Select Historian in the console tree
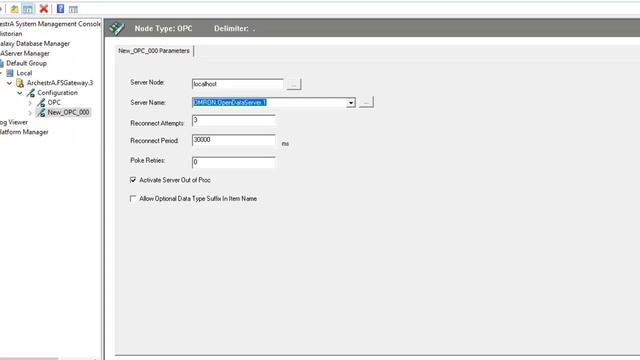Screen dimensions: 640x360 coord(11,34)
